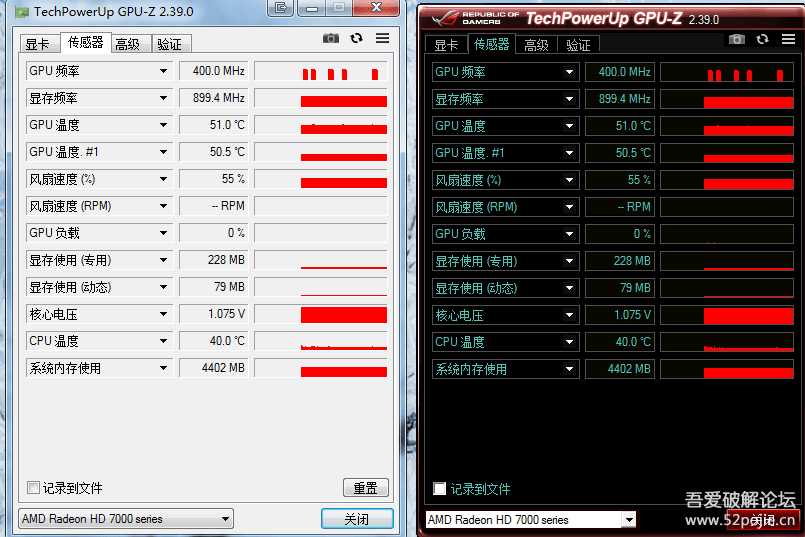Image resolution: width=805 pixels, height=537 pixels.
Task: Expand 系统内存使用 dropdown in ROG-themed window
Action: (569, 369)
